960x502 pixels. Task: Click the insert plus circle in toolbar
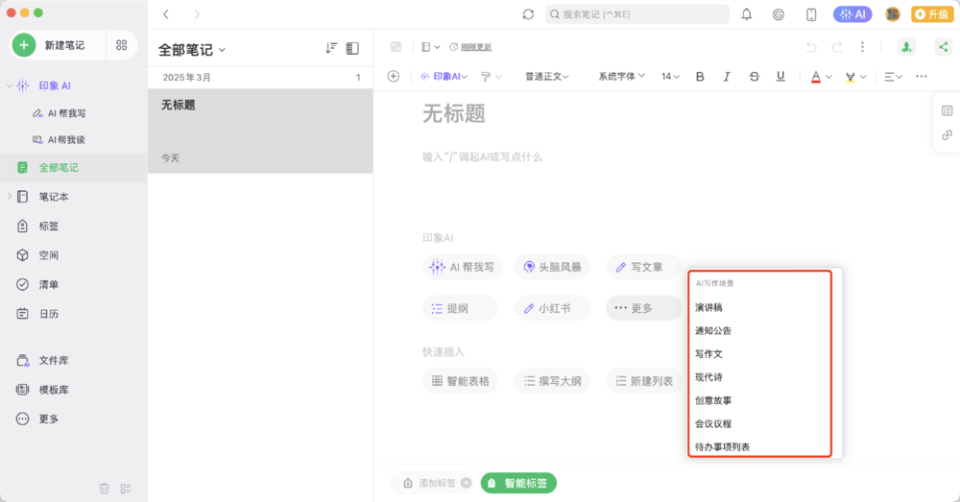[x=394, y=77]
